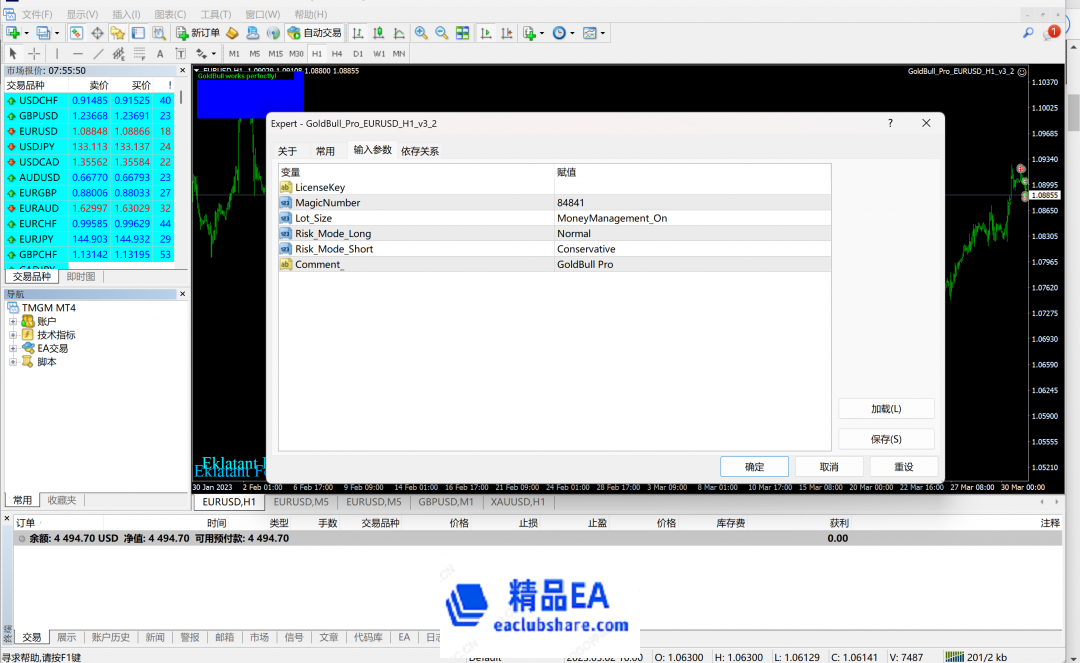This screenshot has width=1080, height=663.
Task: Cancel the dialog with 取消
Action: (x=829, y=466)
